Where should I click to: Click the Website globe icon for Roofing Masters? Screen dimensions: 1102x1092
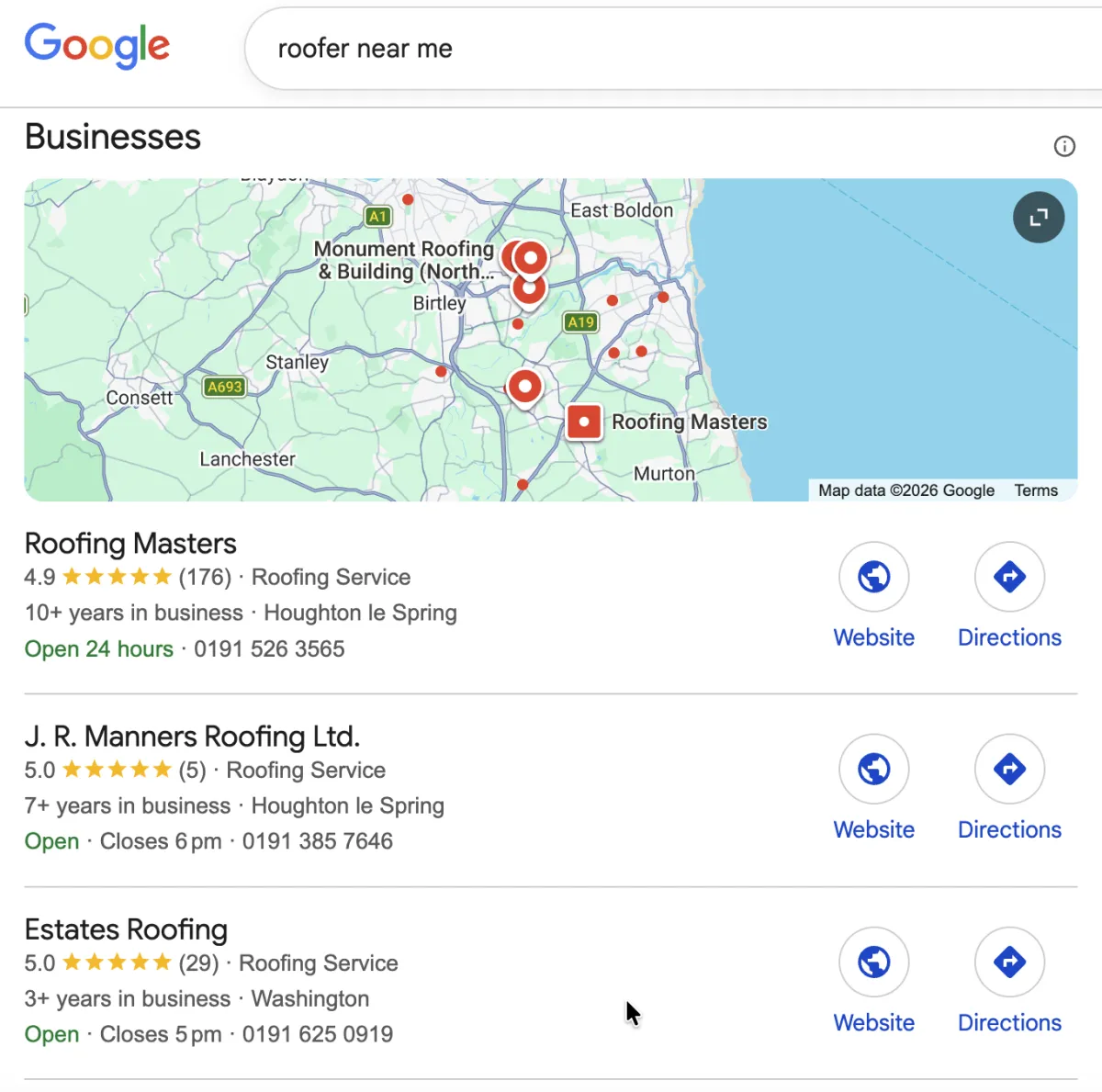pyautogui.click(x=873, y=576)
